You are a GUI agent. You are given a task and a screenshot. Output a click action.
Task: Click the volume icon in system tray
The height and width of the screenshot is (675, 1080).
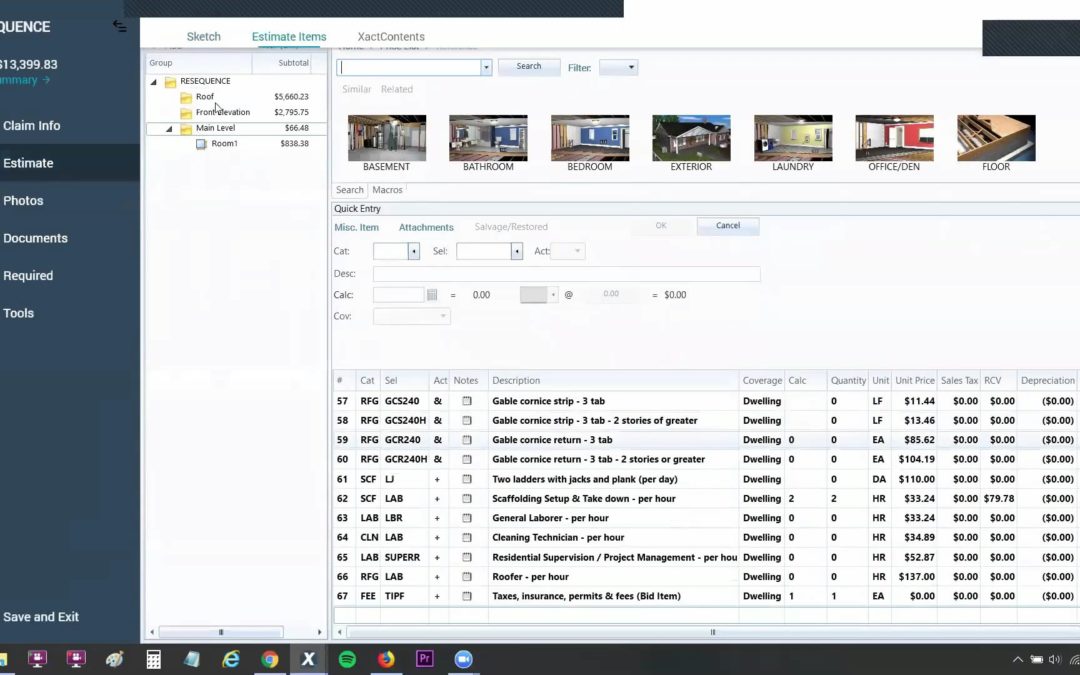point(1055,659)
